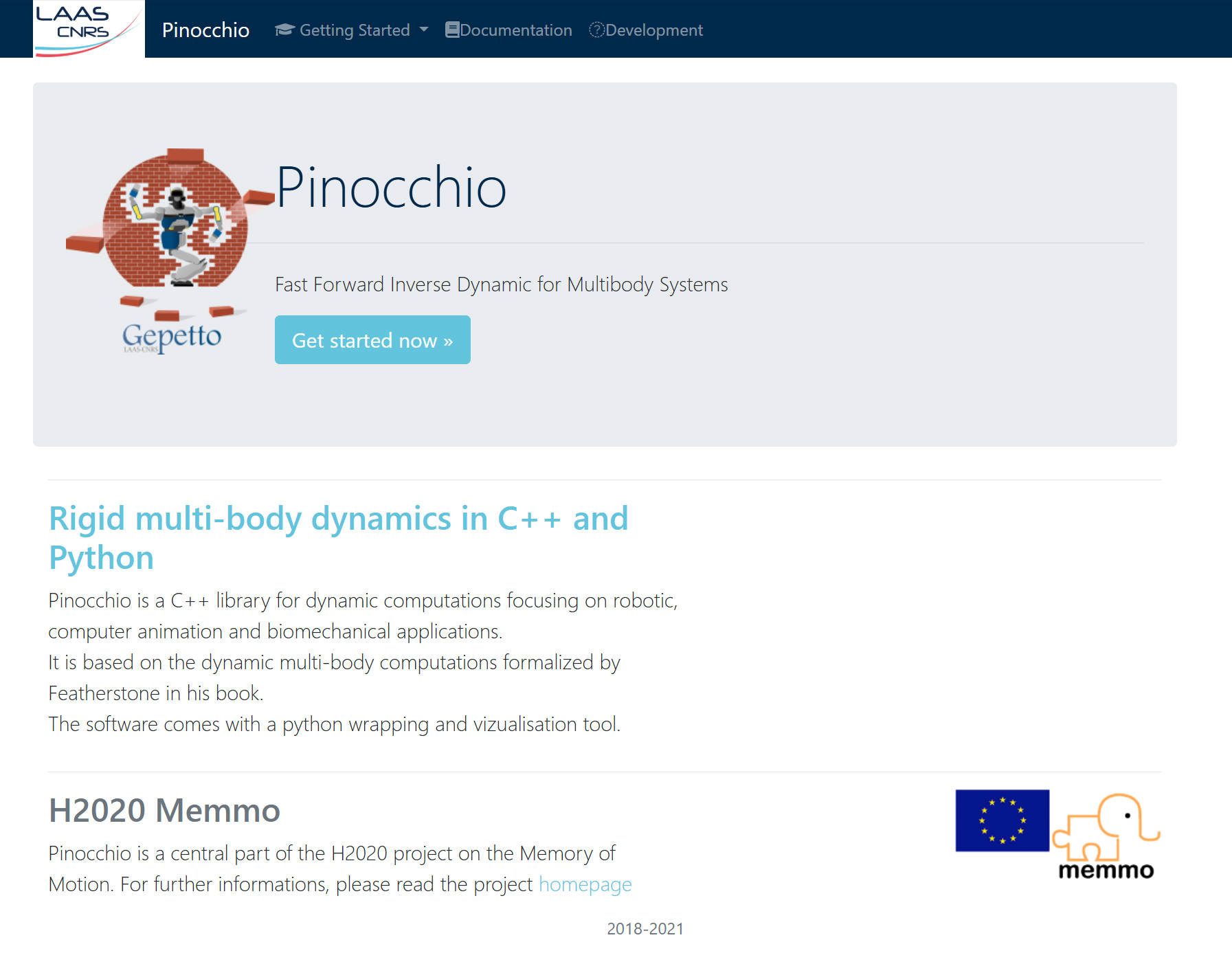
Task: Click the large Pinocchio heading
Action: (x=391, y=187)
